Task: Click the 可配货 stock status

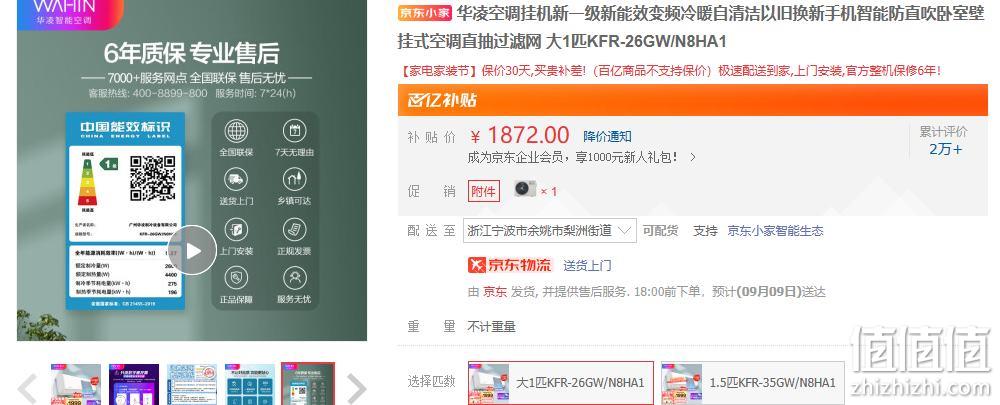Action: 660,231
